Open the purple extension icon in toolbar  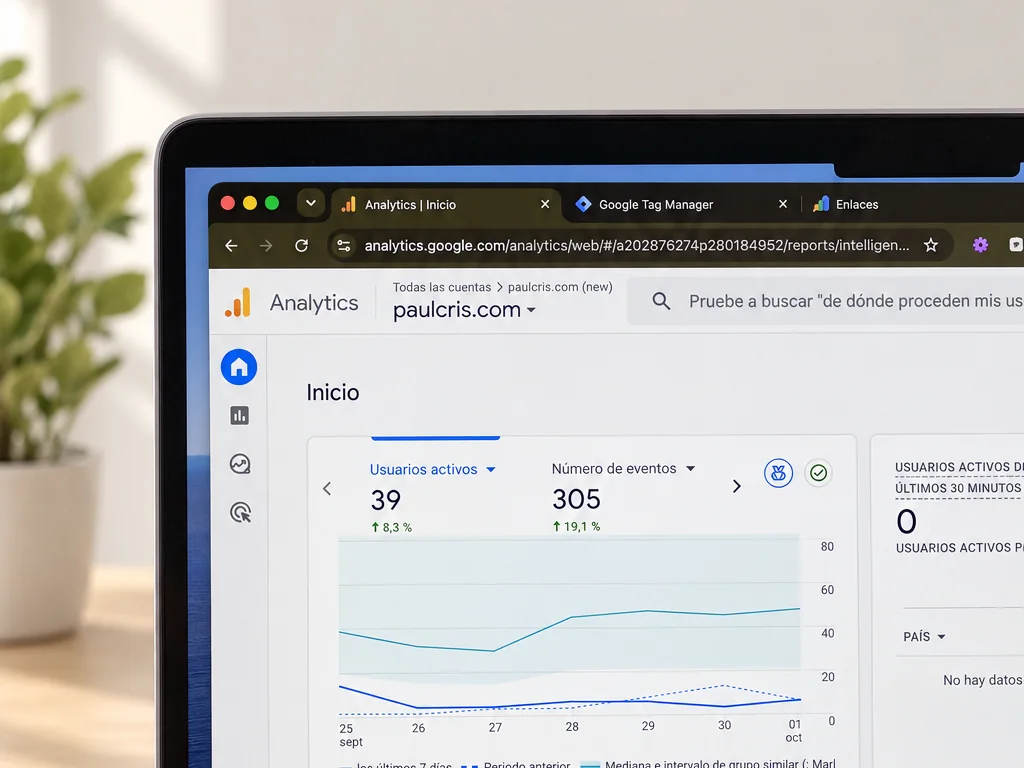[980, 245]
